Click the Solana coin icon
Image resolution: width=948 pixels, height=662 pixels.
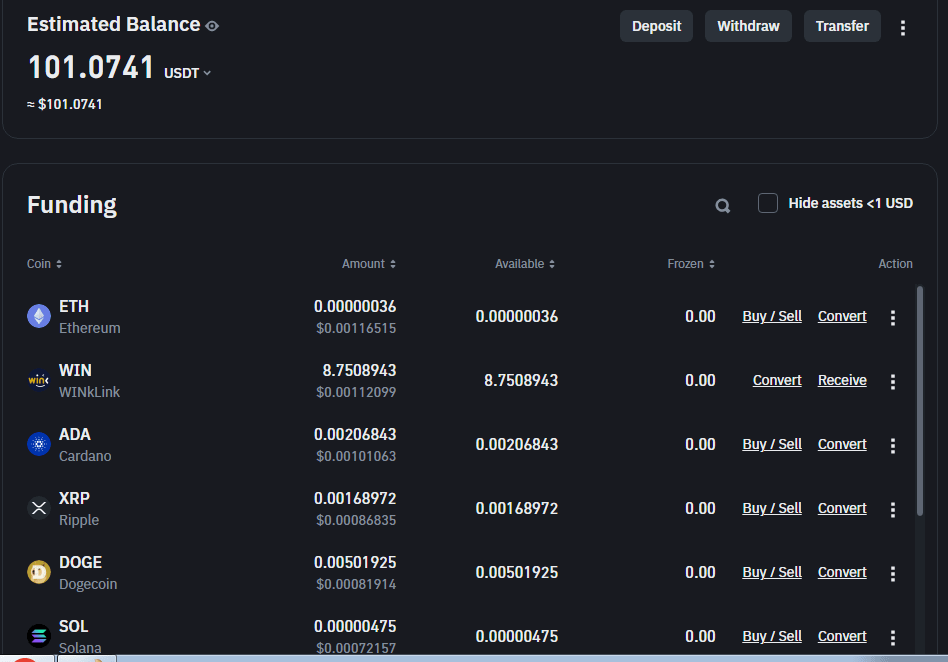[x=39, y=636]
